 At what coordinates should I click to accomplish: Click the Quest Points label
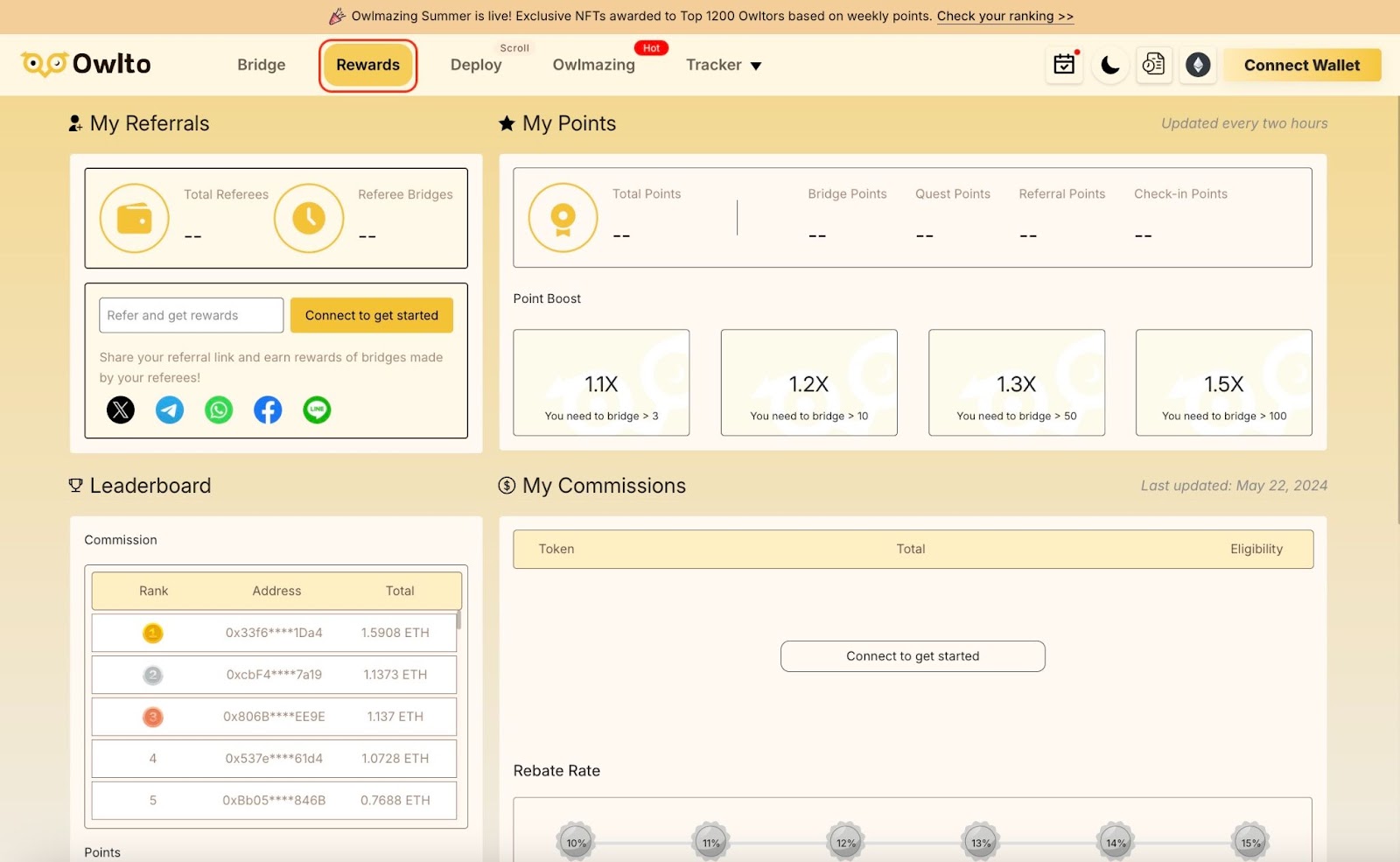[953, 194]
